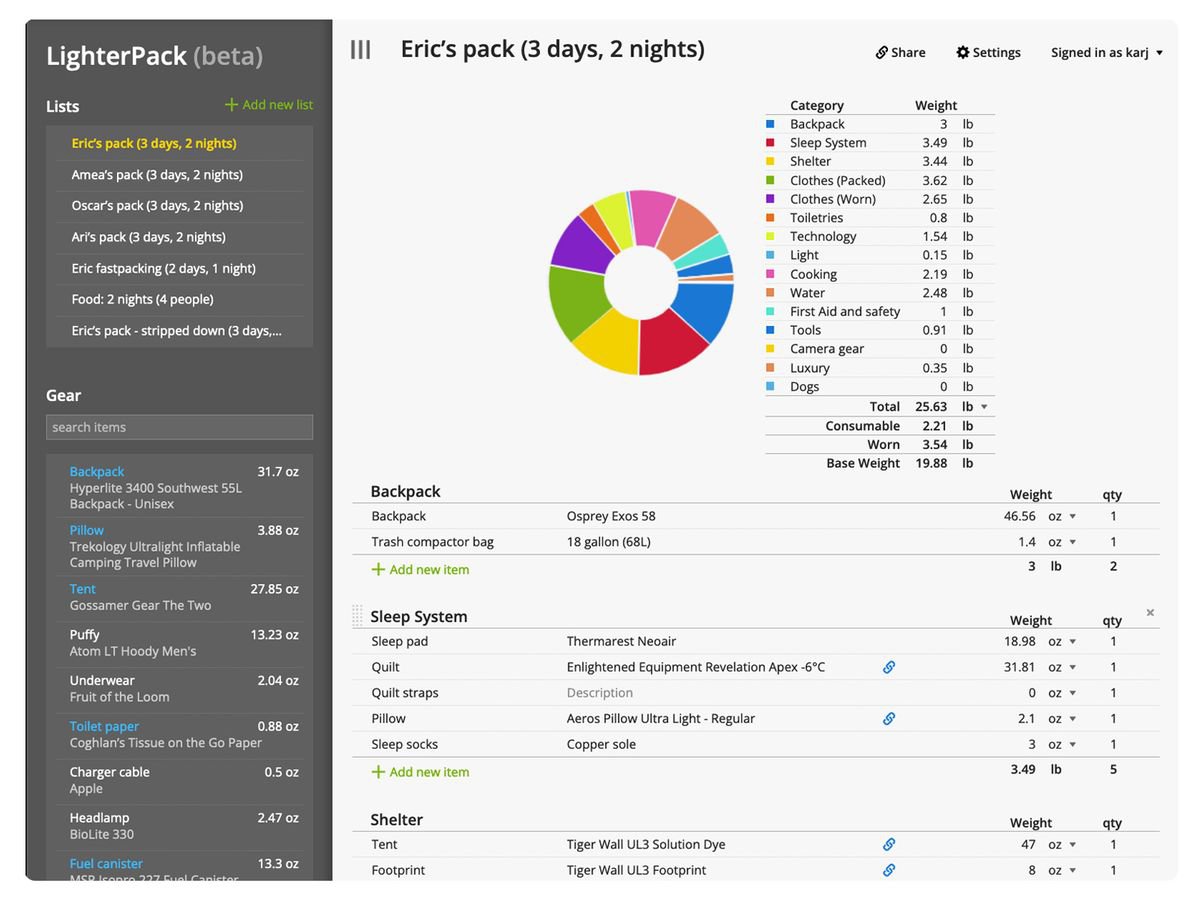Viewport: 1200px width, 901px height.
Task: Click Quilt straps Description placeholder field
Action: coord(600,693)
